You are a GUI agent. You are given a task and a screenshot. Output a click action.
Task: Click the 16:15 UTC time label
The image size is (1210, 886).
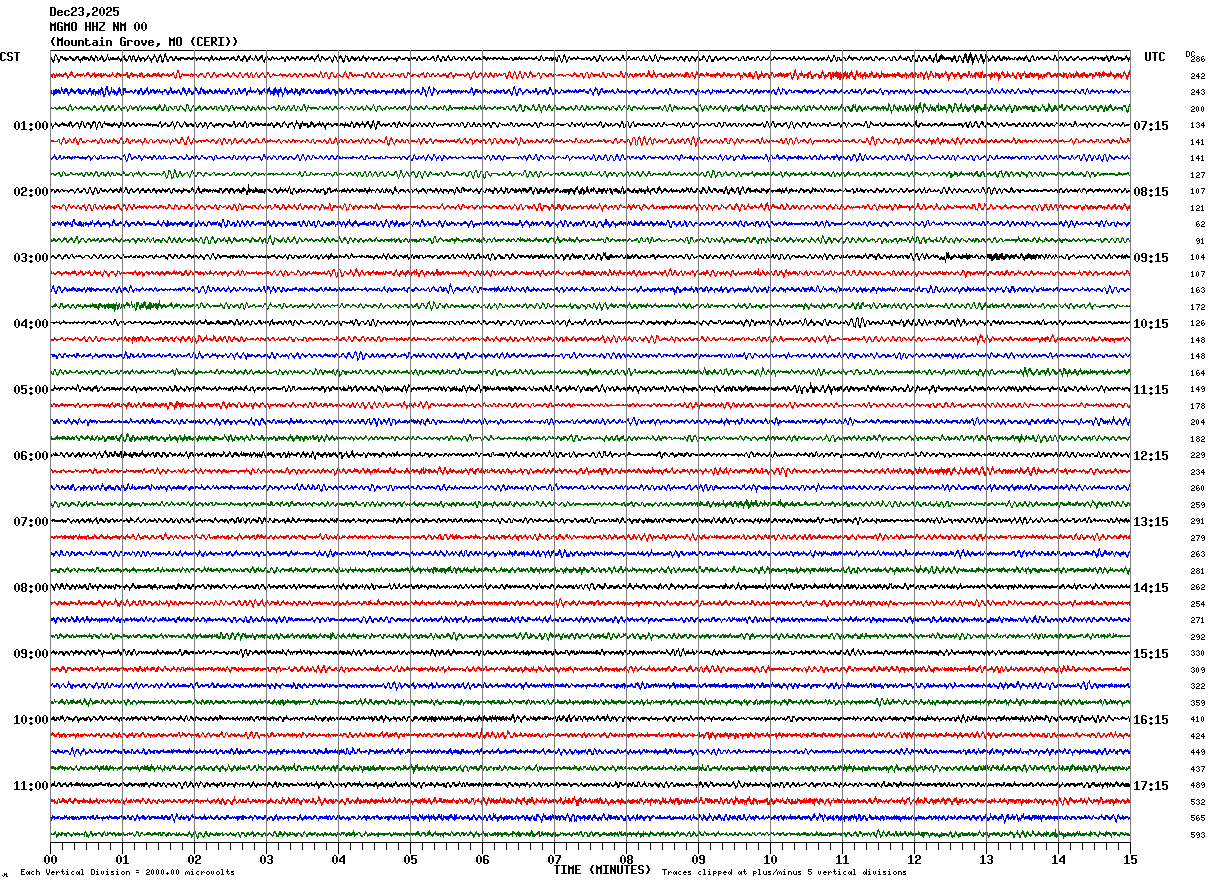coord(1151,720)
